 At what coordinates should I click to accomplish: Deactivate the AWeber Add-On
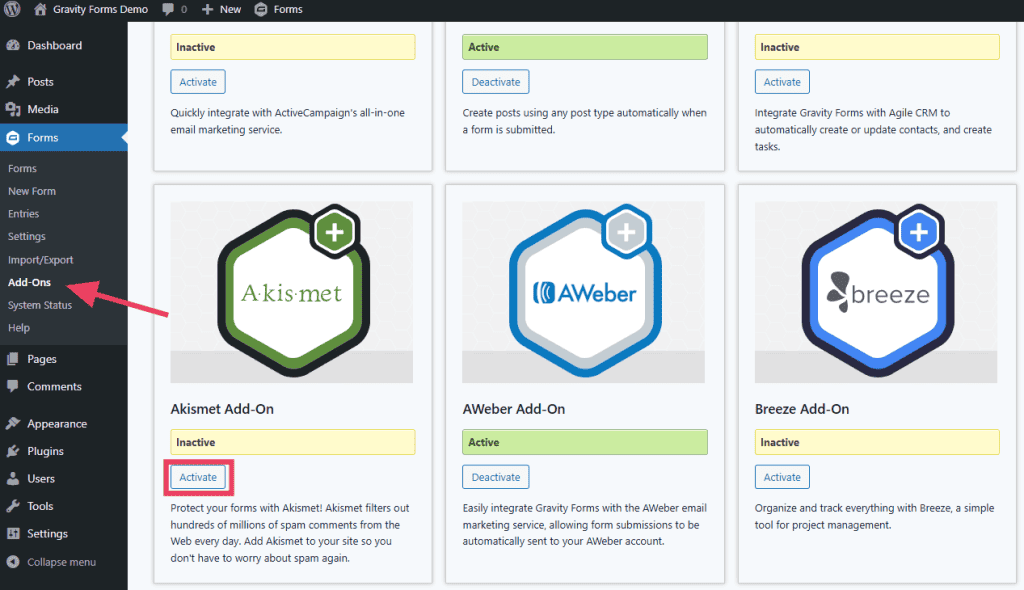(496, 477)
